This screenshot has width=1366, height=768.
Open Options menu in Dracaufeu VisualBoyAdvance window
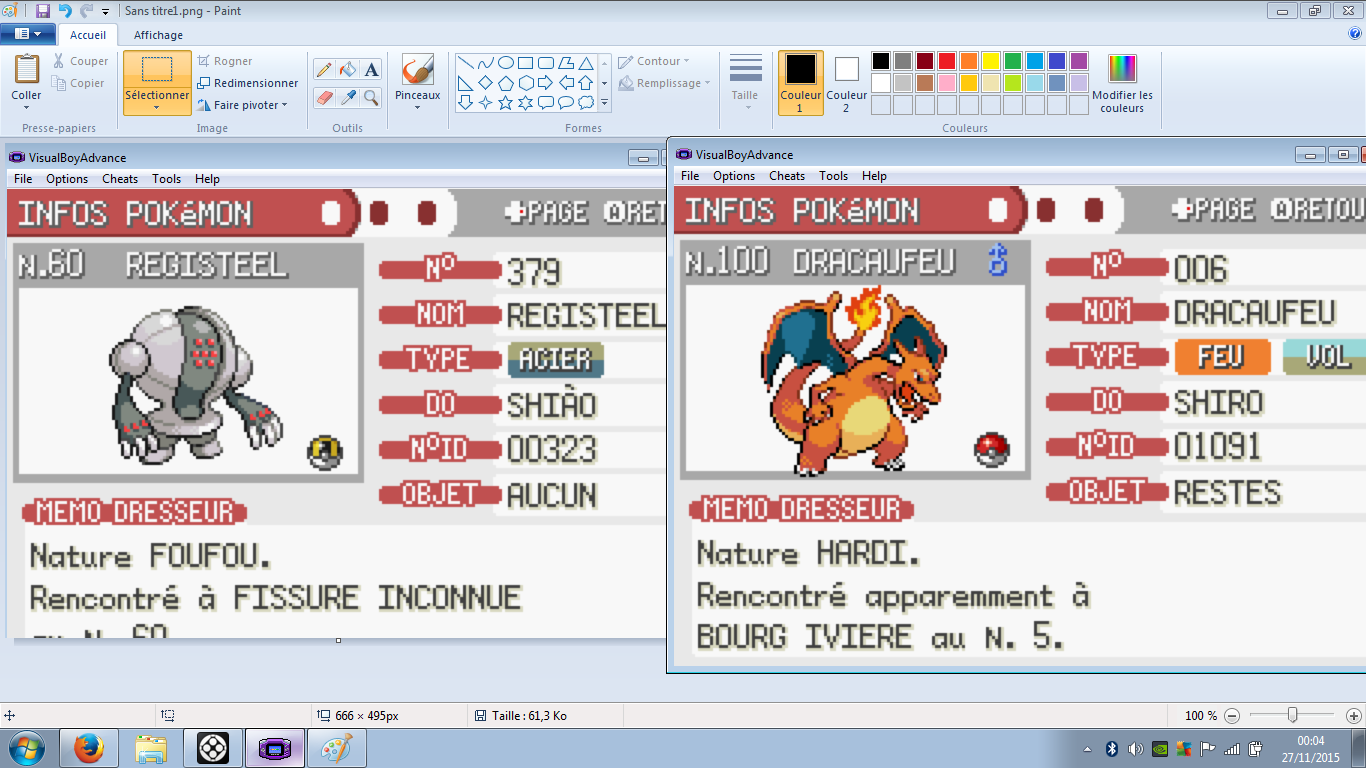tap(734, 175)
